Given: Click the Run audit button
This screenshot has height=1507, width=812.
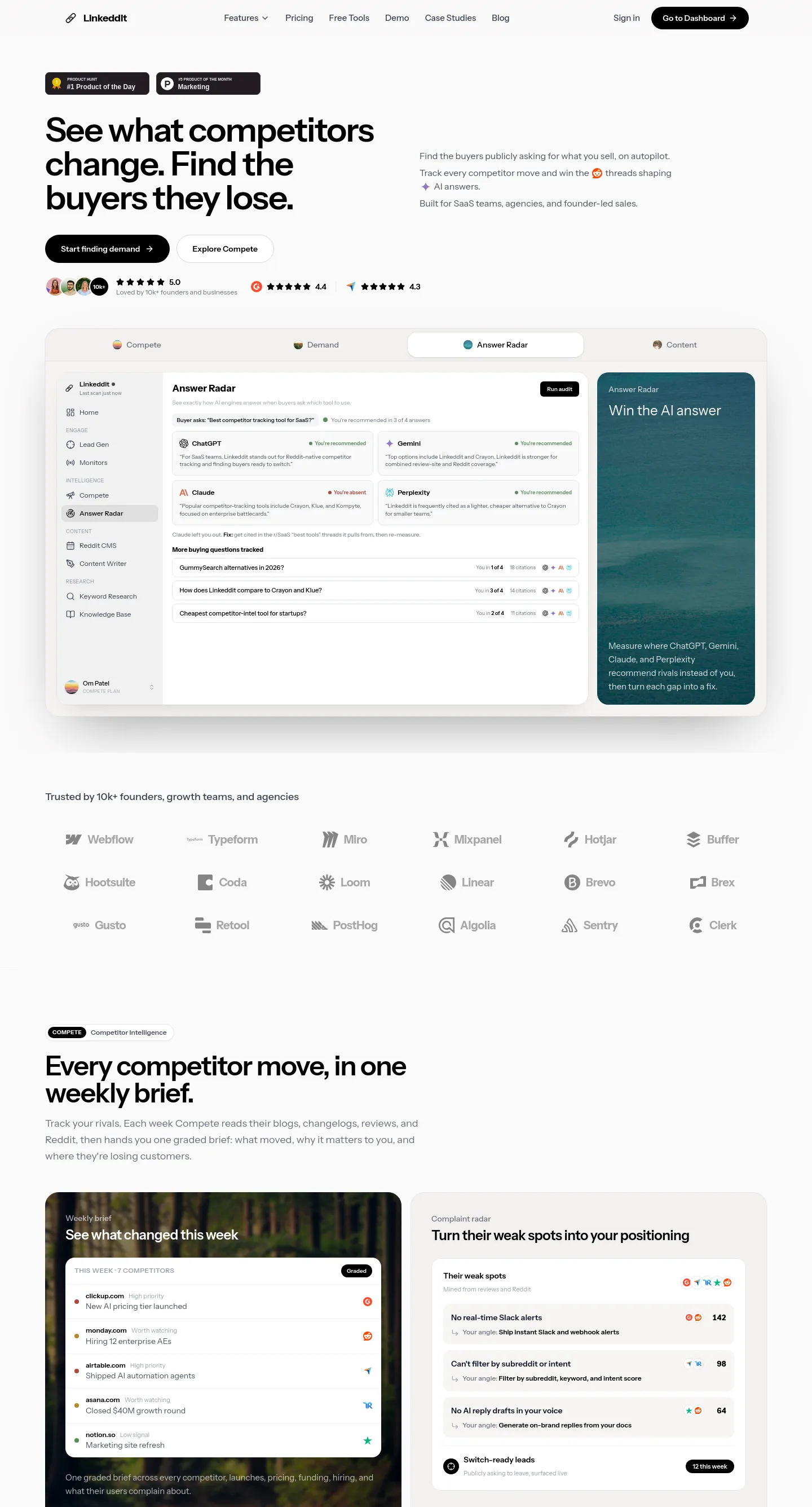Looking at the screenshot, I should coord(559,389).
